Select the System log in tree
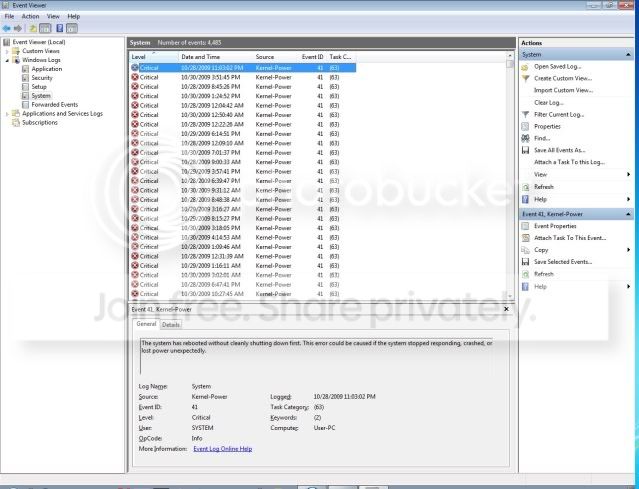Viewport: 639px width, 489px height. point(41,96)
